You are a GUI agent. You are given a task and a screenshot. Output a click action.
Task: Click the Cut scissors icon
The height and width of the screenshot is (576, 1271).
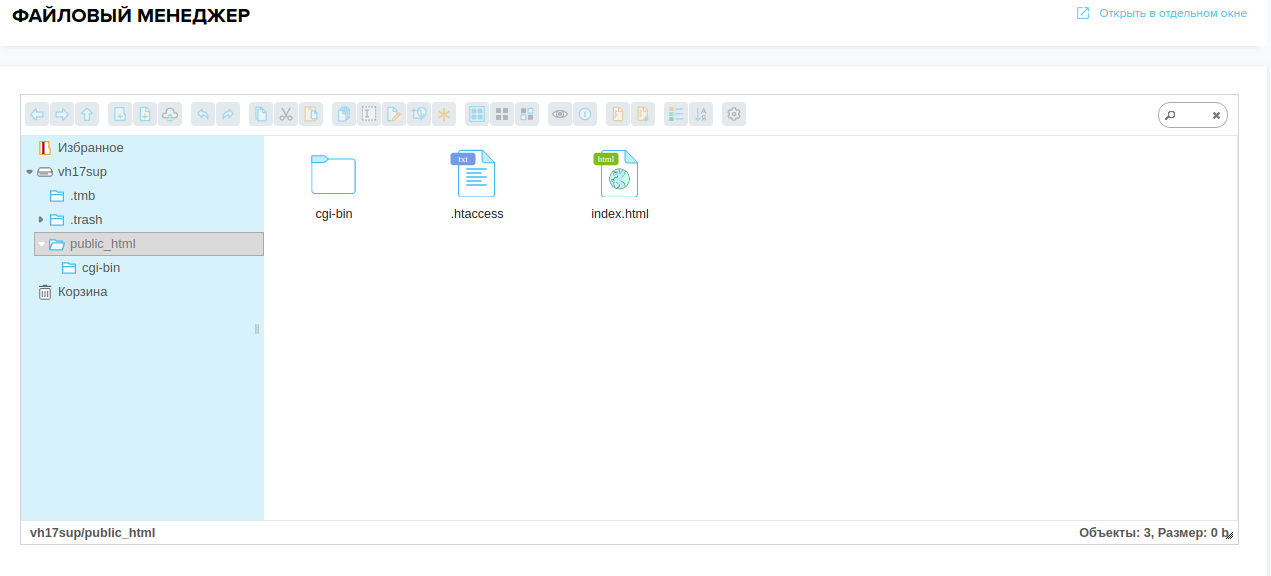pyautogui.click(x=286, y=115)
